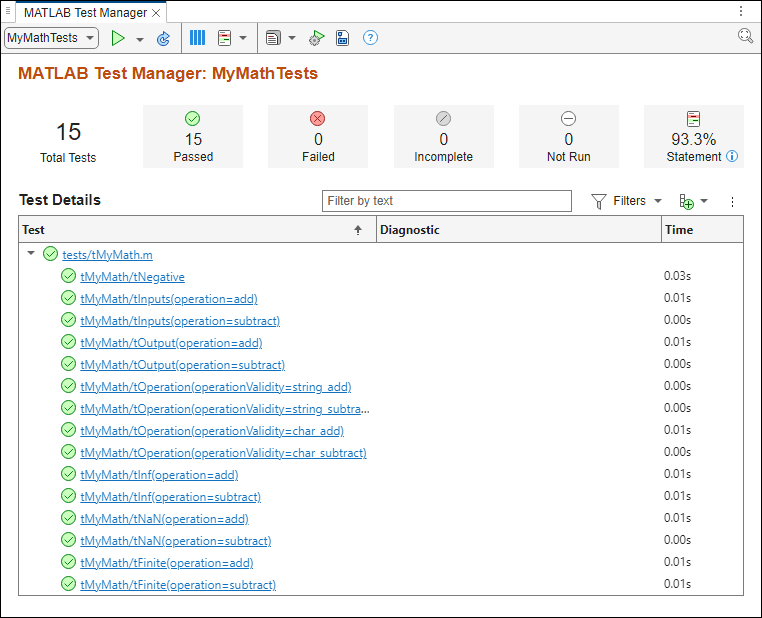The height and width of the screenshot is (618, 762).
Task: Open the truncated tOperation string_subtra... link
Action: 225,409
